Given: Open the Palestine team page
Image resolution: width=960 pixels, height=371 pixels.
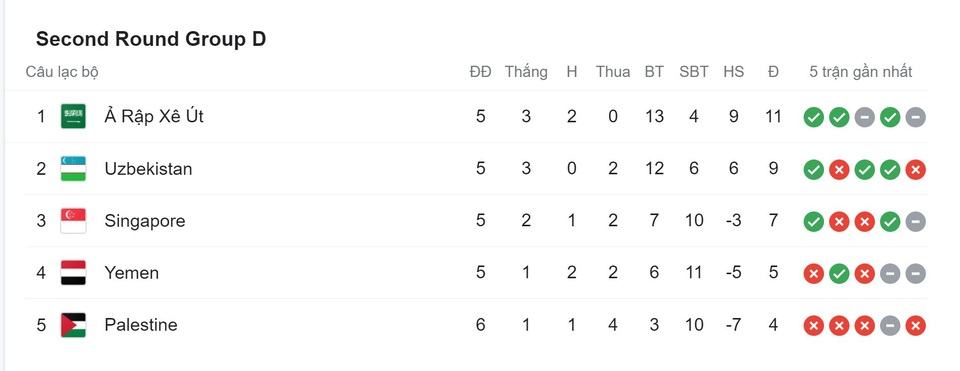Looking at the screenshot, I should click(141, 324).
